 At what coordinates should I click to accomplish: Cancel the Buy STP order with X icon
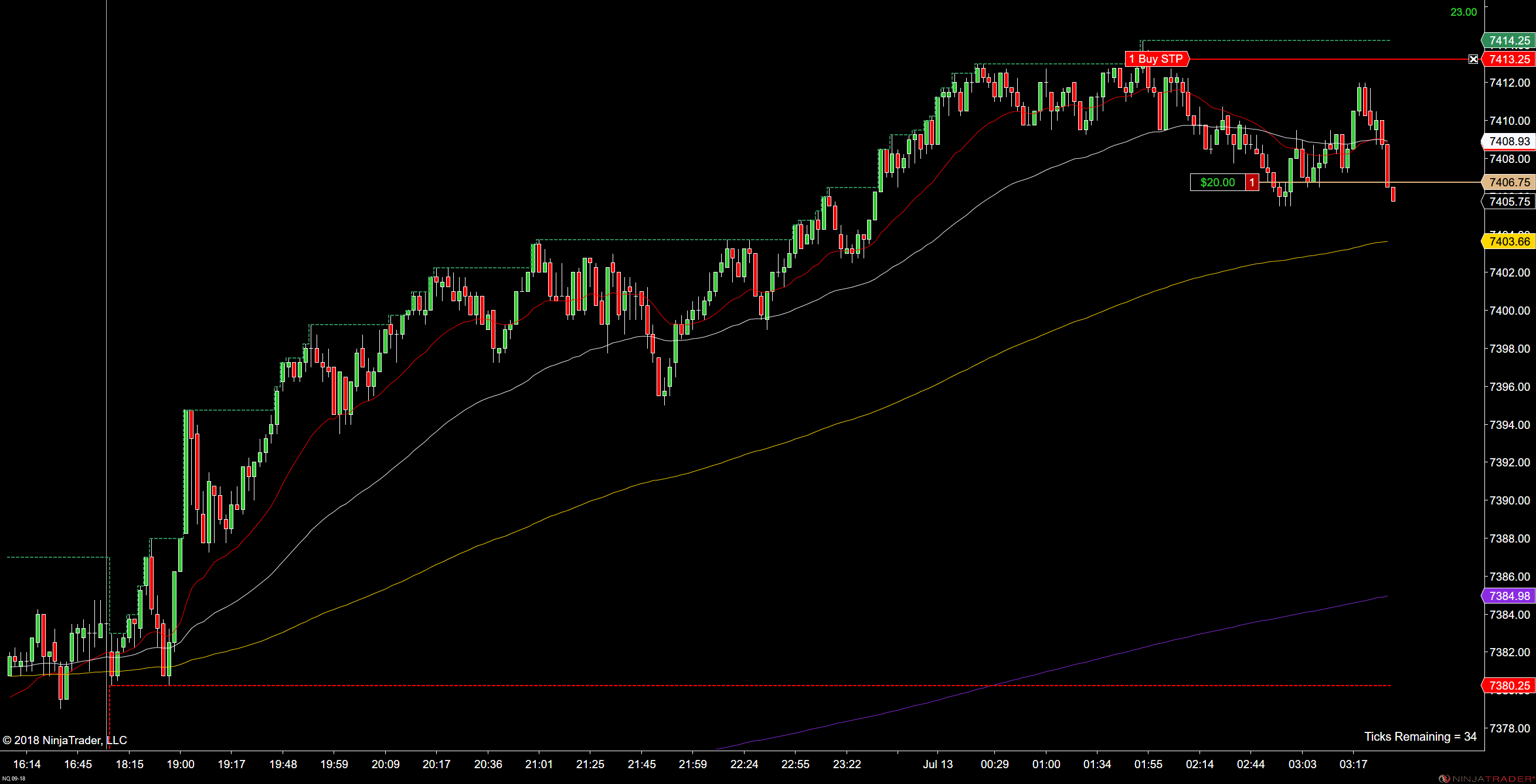1473,59
